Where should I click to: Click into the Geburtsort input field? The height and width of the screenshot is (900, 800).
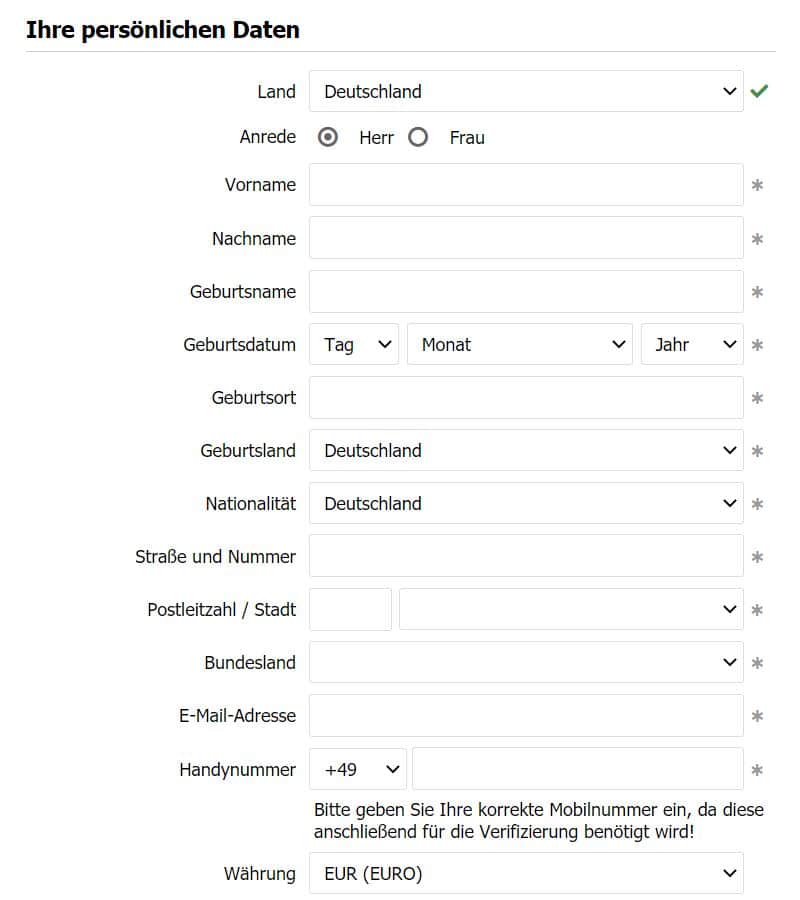(525, 397)
